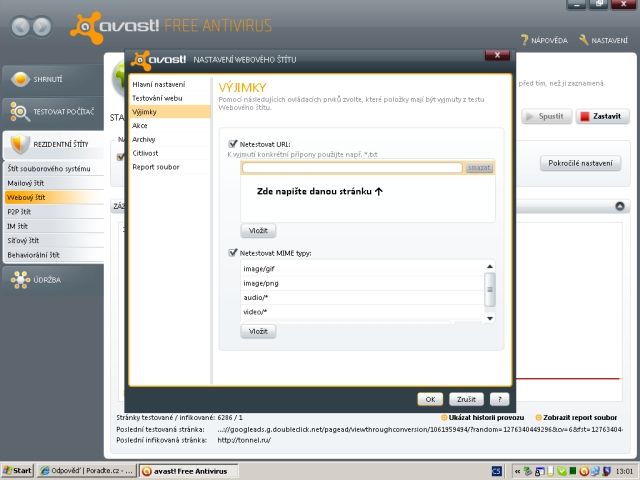Select P2P štít shield
Image resolution: width=640 pixels, height=480 pixels.
pyautogui.click(x=54, y=212)
